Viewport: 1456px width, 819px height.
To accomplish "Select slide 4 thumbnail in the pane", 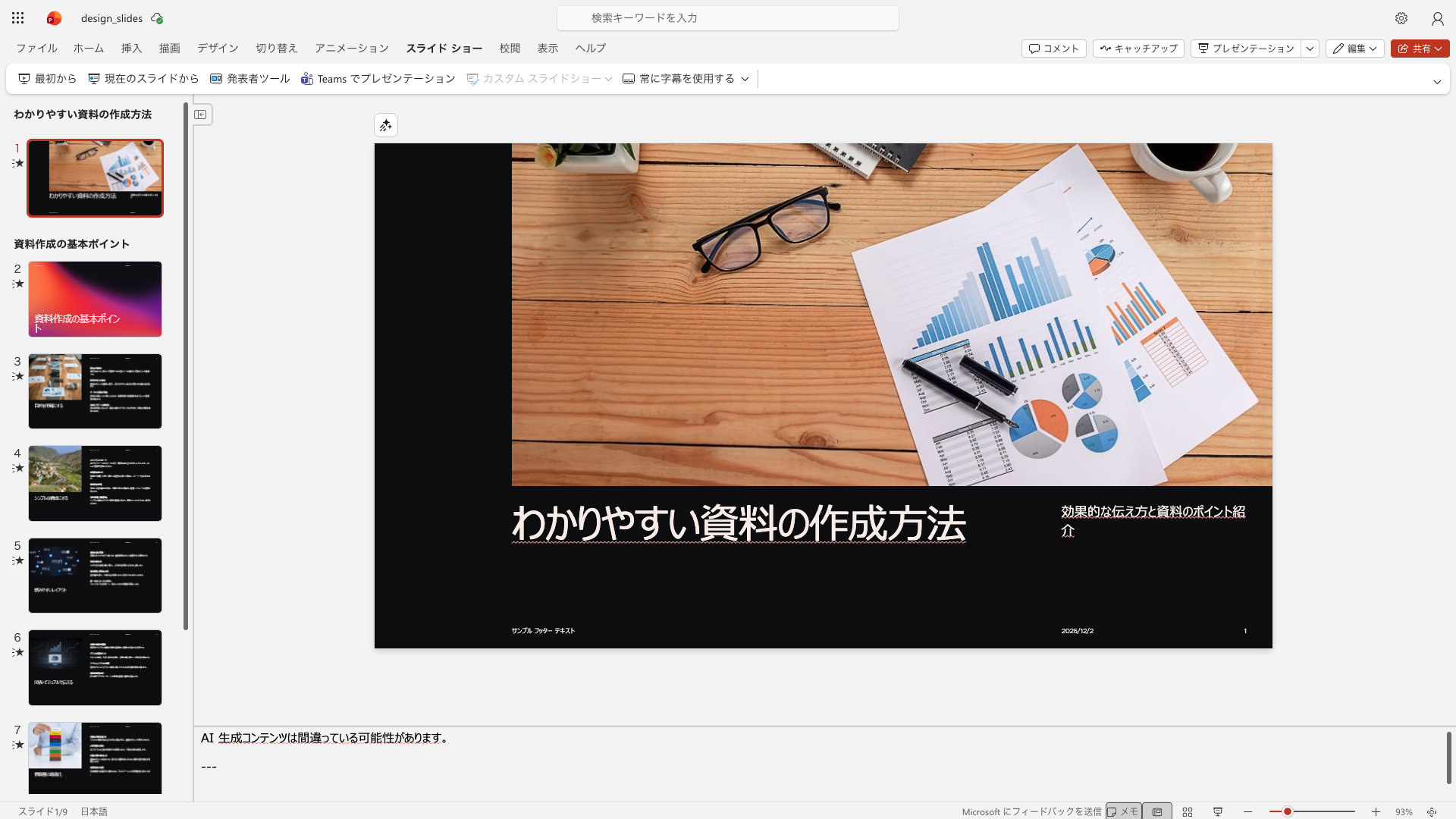I will coord(95,483).
